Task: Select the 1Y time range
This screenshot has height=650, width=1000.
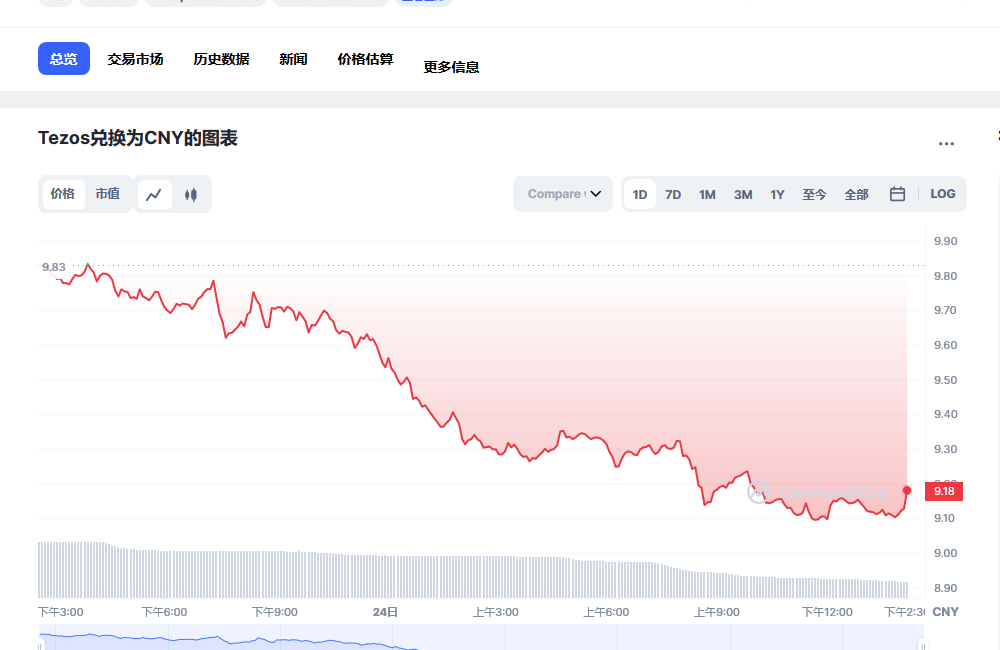Action: tap(777, 195)
